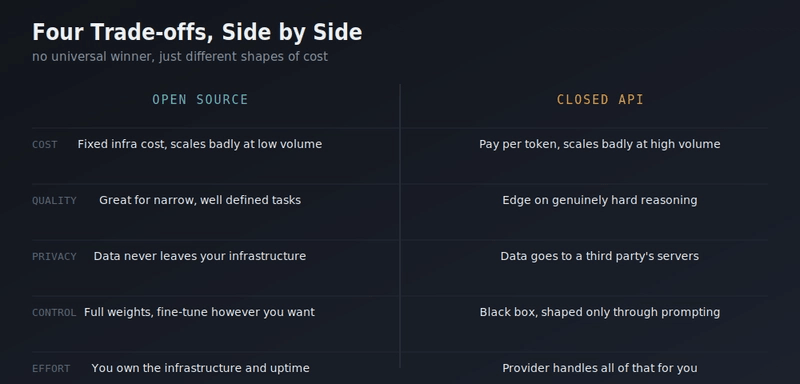The image size is (800, 384).
Task: Select the PRIVACY row label
Action: tap(54, 257)
